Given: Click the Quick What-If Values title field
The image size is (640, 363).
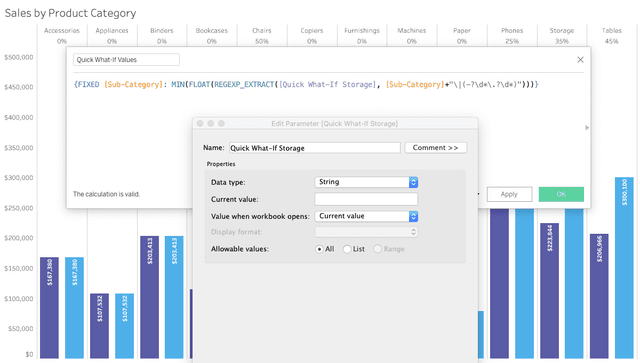Looking at the screenshot, I should tap(126, 60).
